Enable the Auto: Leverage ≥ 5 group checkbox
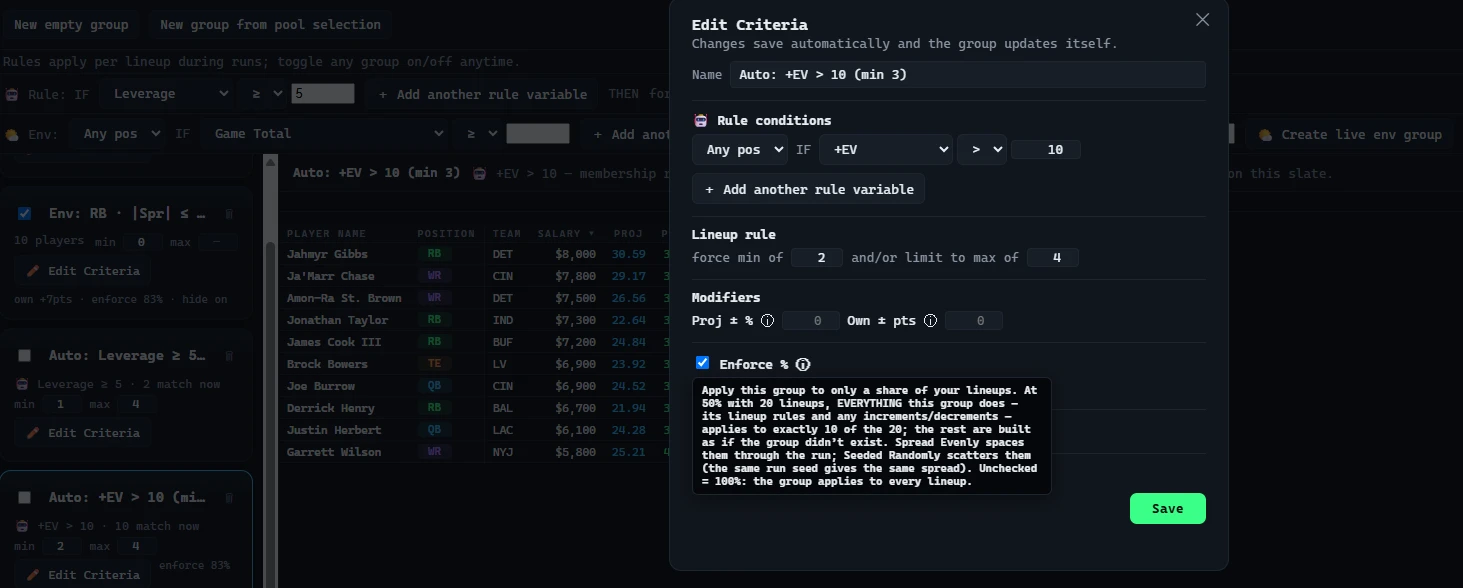This screenshot has width=1463, height=588. pyautogui.click(x=24, y=355)
